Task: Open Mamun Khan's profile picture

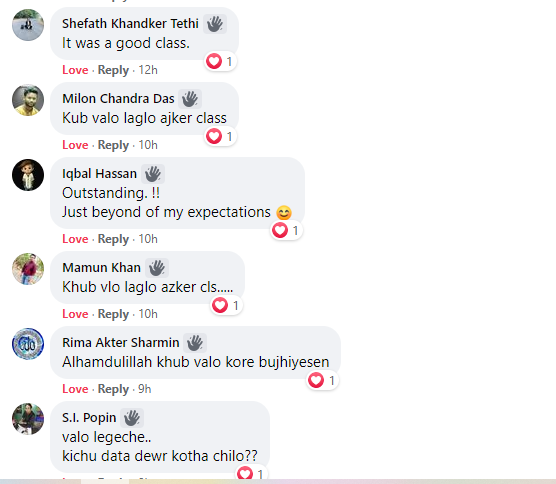Action: [x=28, y=269]
